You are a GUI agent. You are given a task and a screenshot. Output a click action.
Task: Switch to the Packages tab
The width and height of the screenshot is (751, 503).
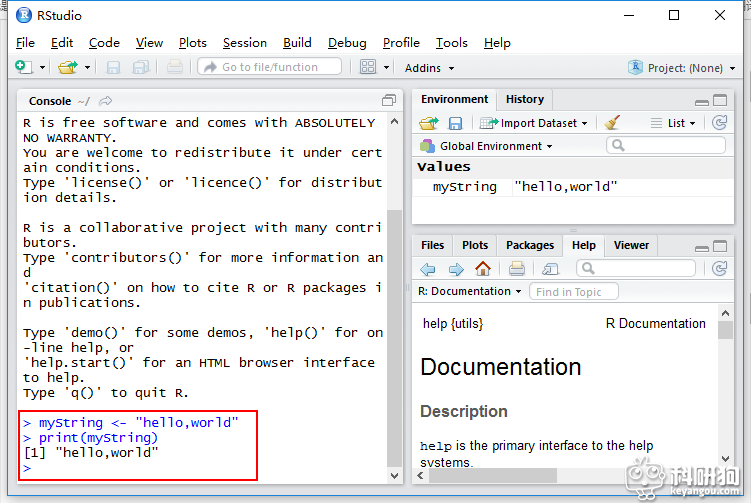[530, 245]
